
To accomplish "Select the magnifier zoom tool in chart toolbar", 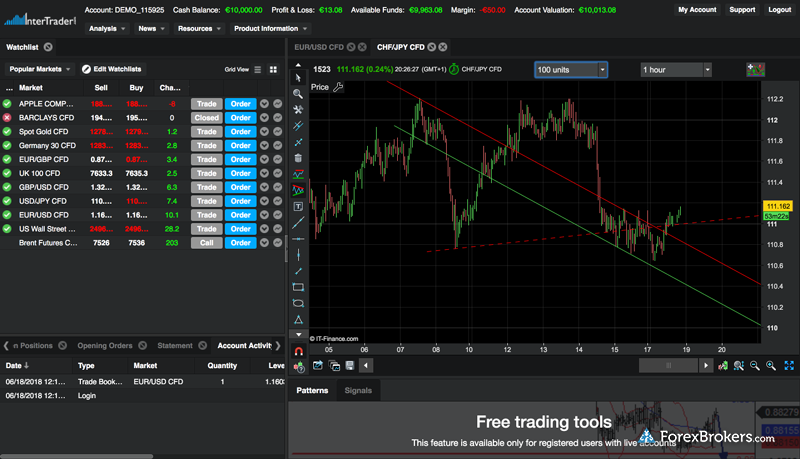I will click(298, 94).
